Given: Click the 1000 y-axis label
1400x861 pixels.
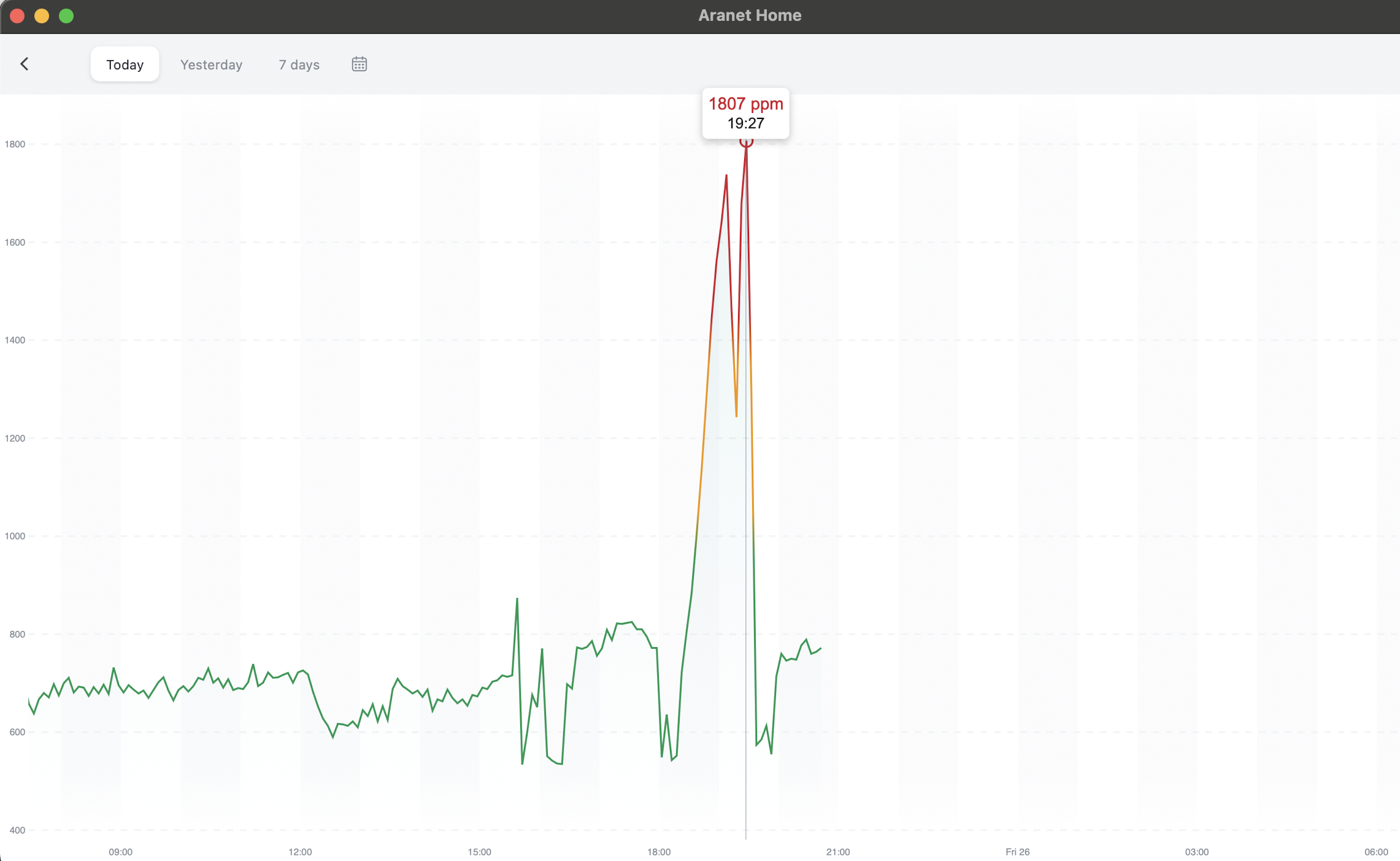Looking at the screenshot, I should 15,536.
